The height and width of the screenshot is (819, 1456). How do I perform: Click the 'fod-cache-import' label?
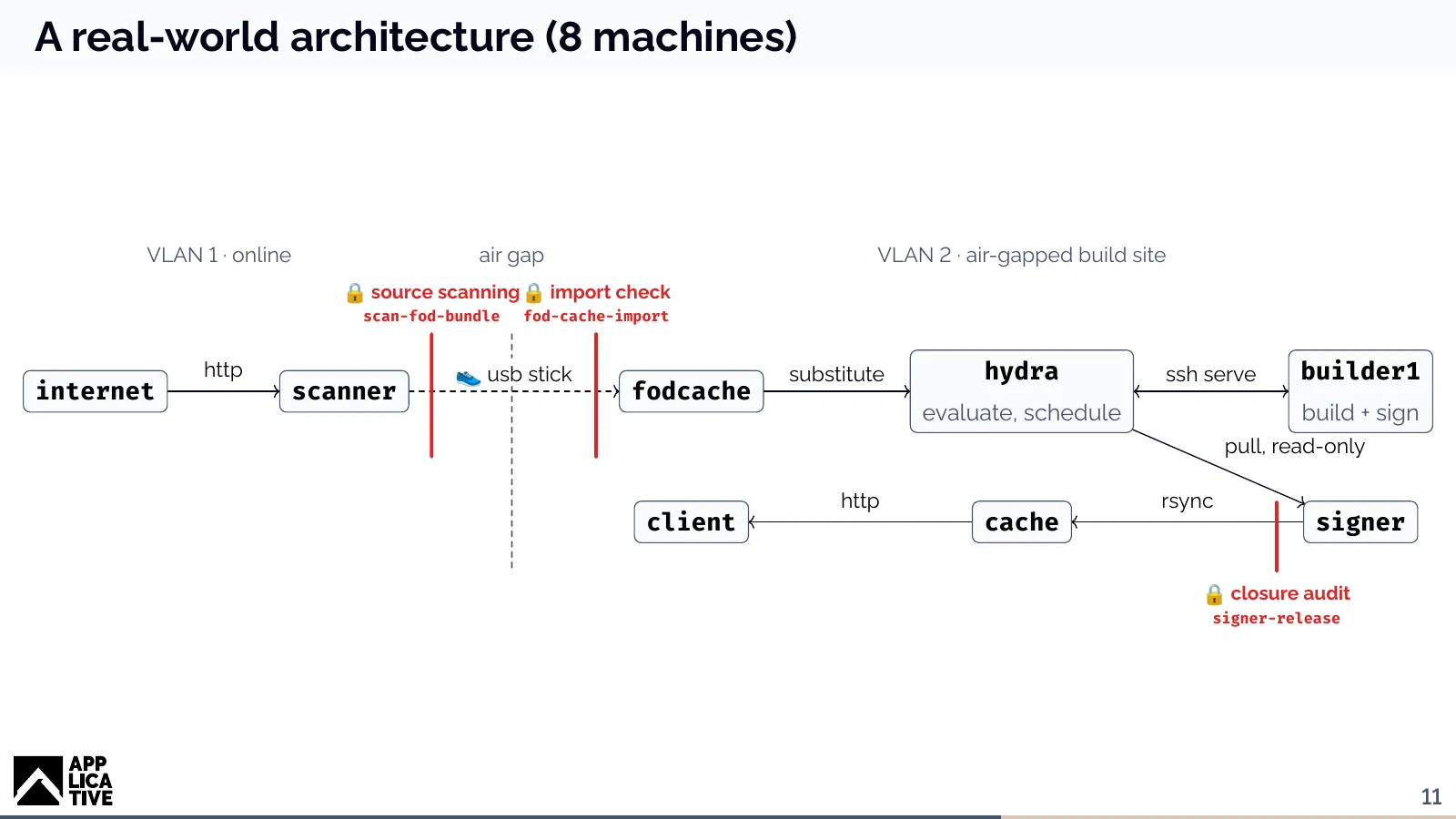(x=596, y=316)
